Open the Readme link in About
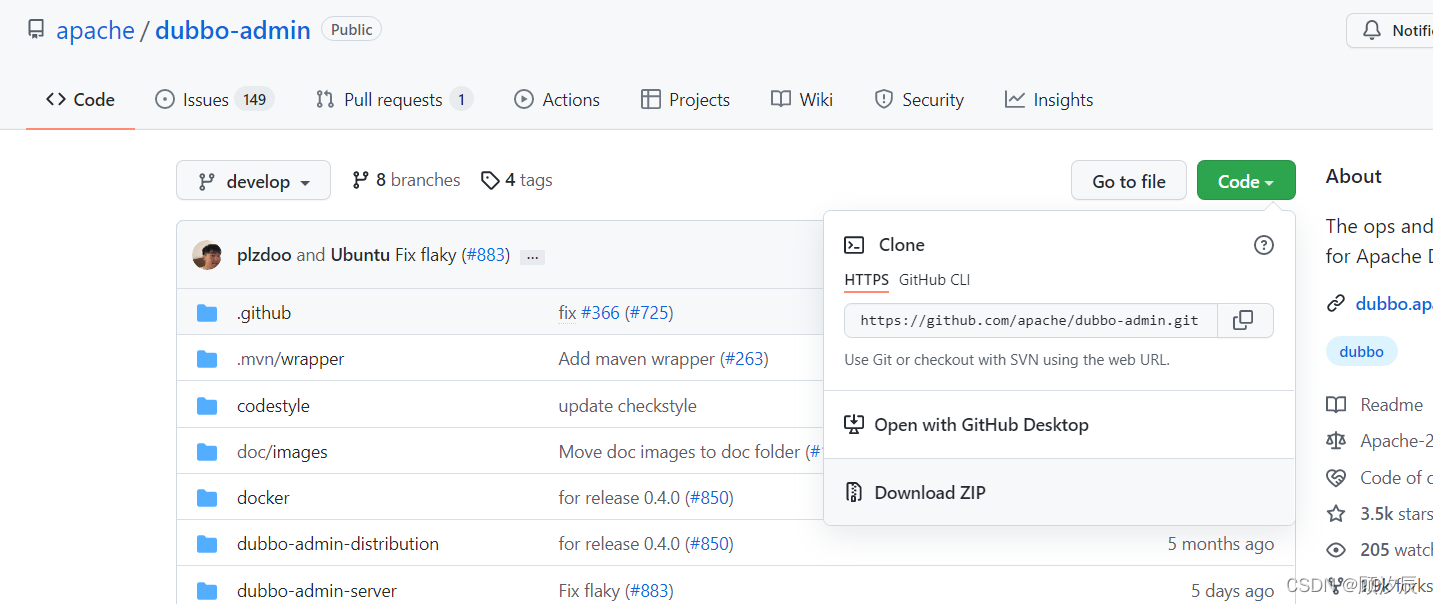1433x604 pixels. (1375, 405)
